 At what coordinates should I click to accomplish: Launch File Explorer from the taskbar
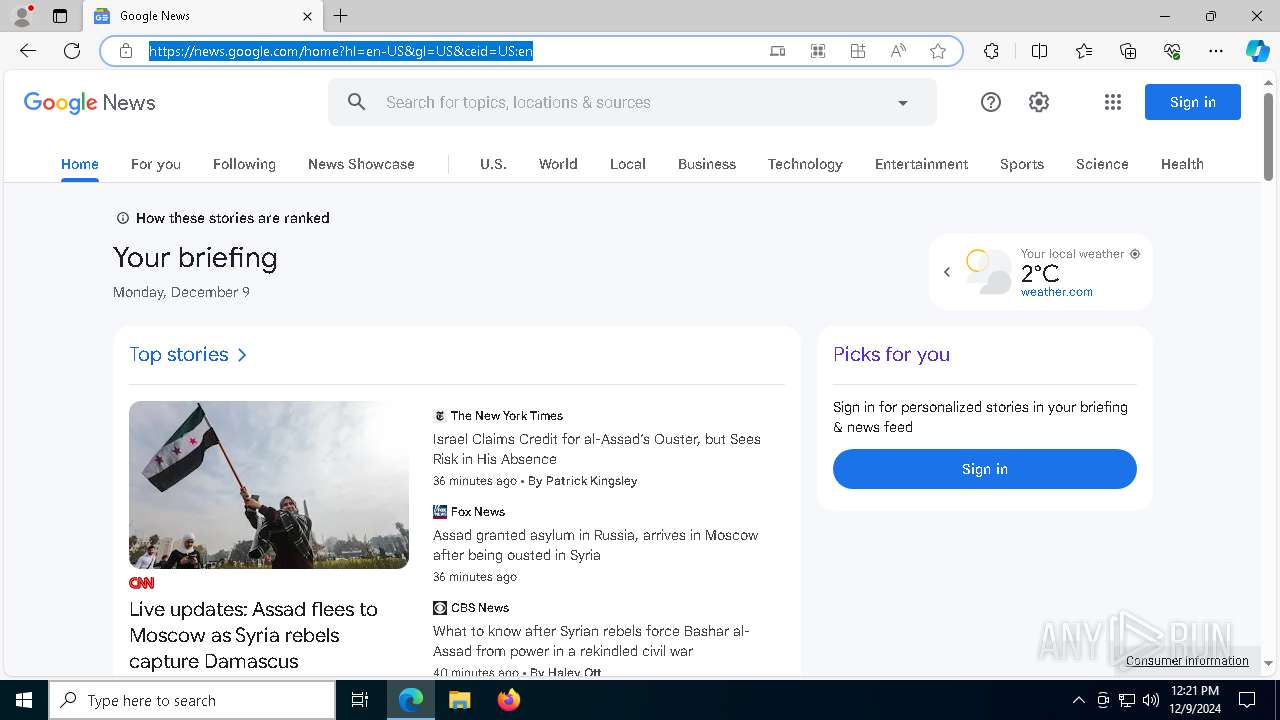click(460, 700)
